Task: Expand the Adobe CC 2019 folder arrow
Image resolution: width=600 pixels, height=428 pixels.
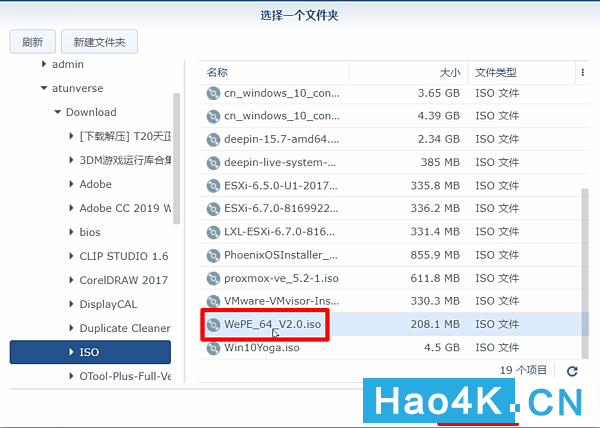Action: (x=71, y=208)
